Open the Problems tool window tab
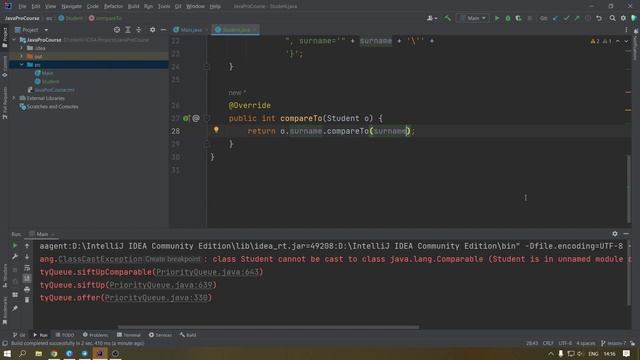Image resolution: width=640 pixels, height=360 pixels. tap(95, 335)
